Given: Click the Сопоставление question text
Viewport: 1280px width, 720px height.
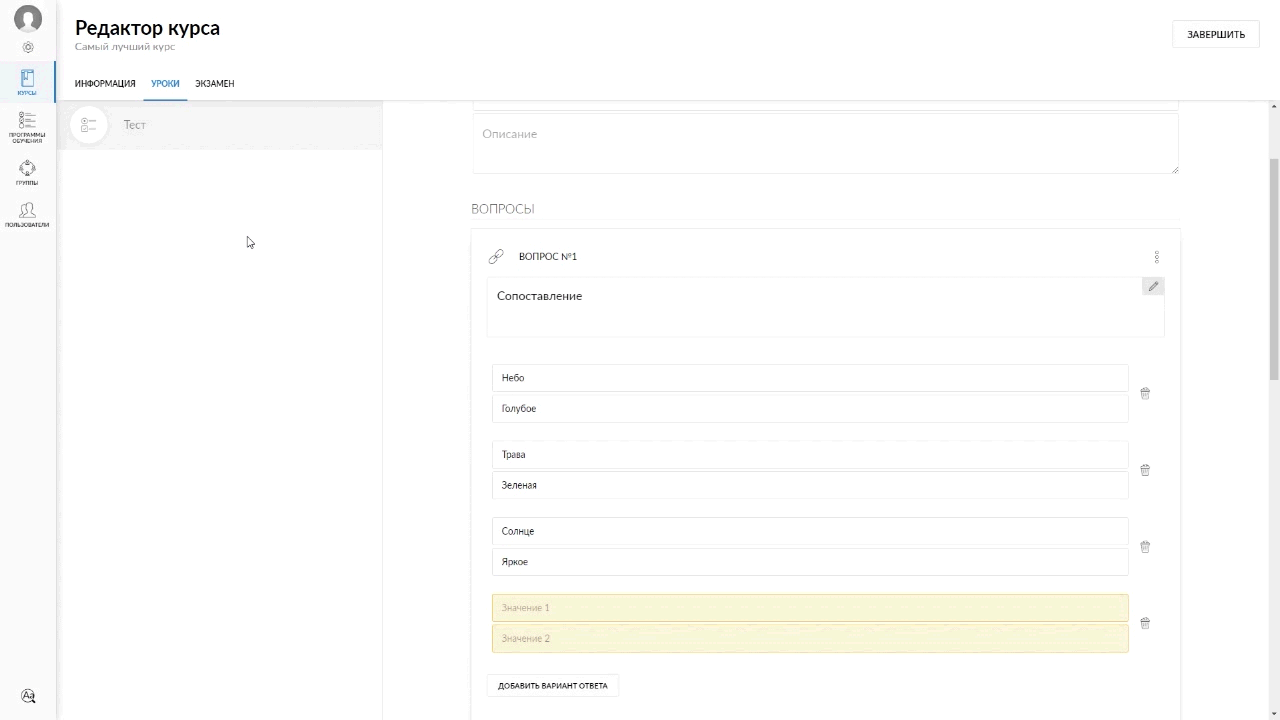Looking at the screenshot, I should (x=540, y=296).
